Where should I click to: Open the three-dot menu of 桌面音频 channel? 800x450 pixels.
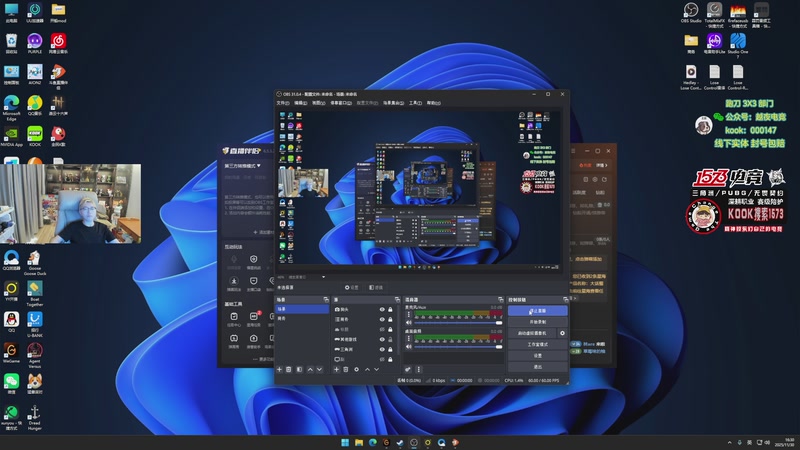coord(409,339)
